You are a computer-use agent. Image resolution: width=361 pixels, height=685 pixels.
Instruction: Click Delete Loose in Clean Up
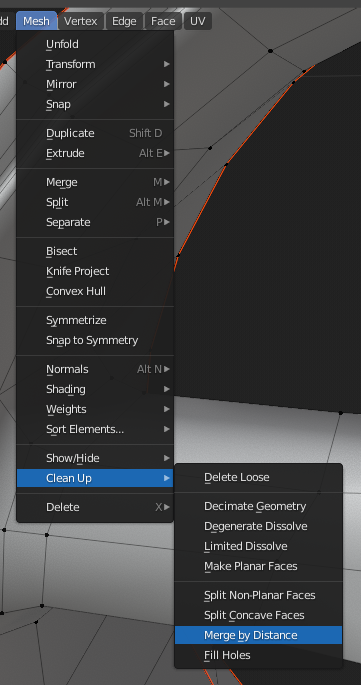pyautogui.click(x=258, y=477)
